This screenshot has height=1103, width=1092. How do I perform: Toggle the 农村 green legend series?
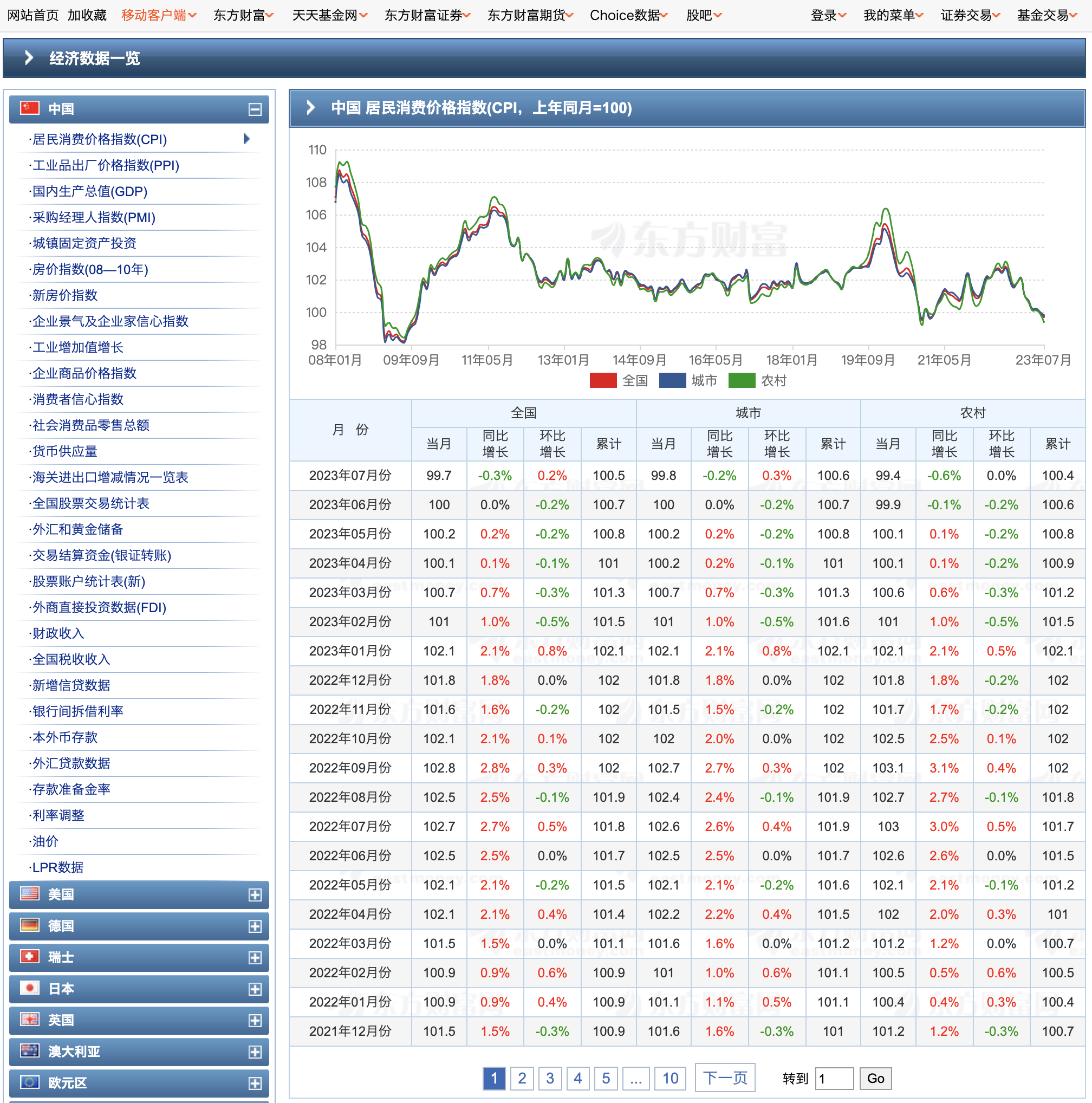click(742, 380)
